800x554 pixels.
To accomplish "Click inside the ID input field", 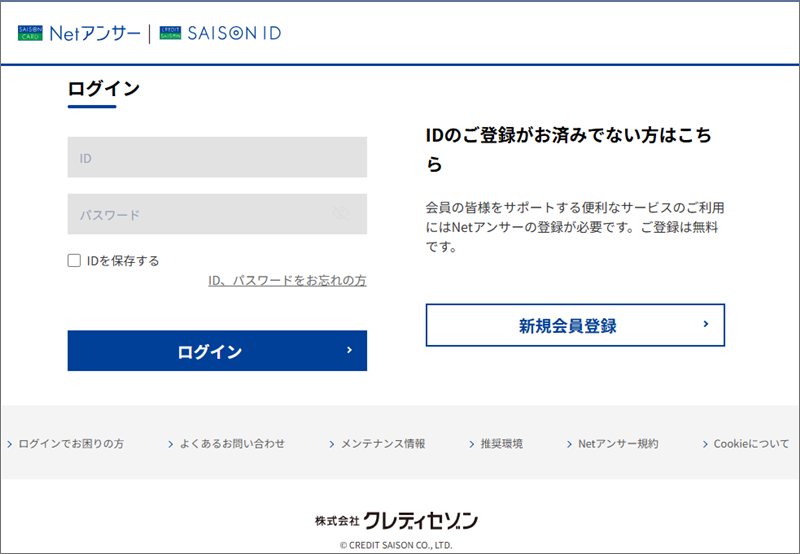I will click(x=217, y=157).
